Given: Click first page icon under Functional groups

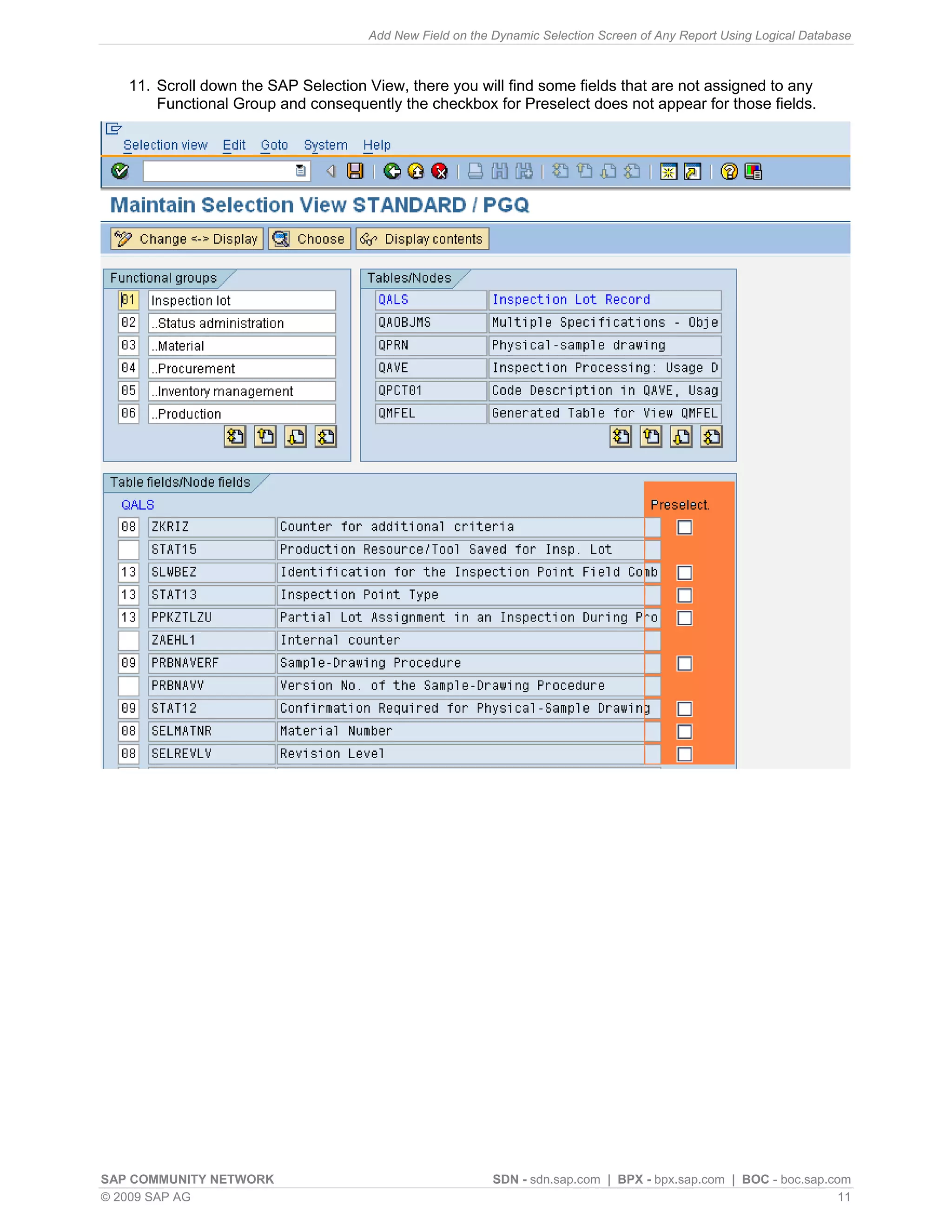Looking at the screenshot, I should click(235, 437).
